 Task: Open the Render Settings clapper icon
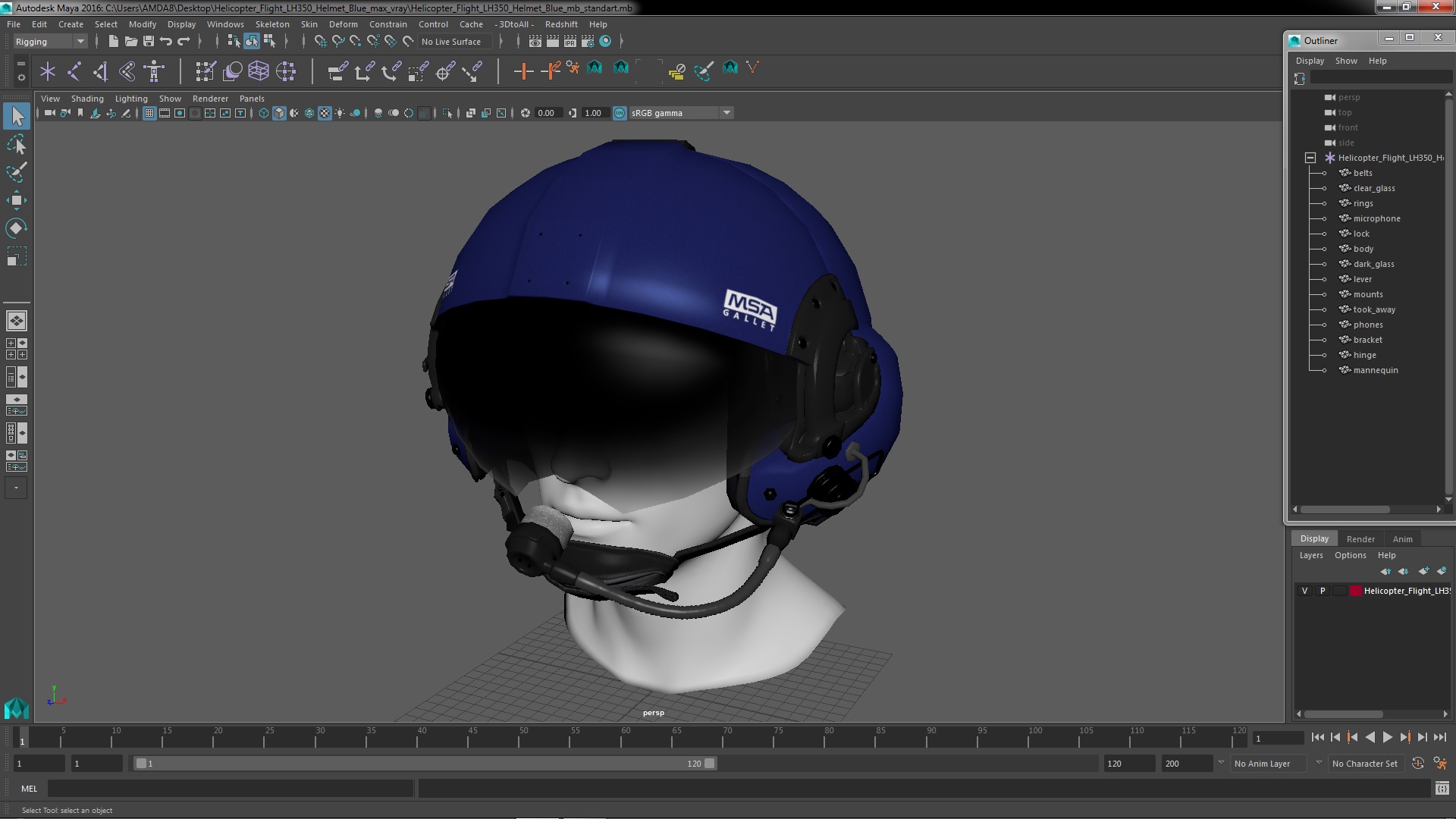pos(588,42)
